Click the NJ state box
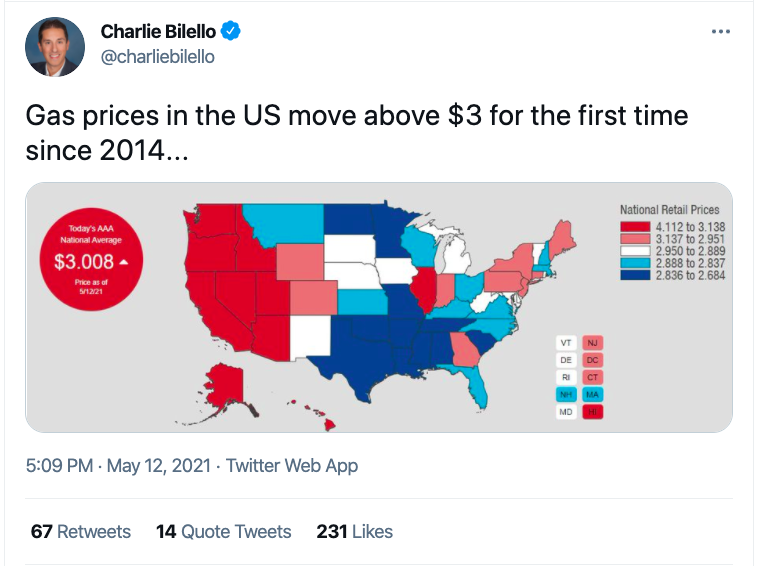 [593, 342]
